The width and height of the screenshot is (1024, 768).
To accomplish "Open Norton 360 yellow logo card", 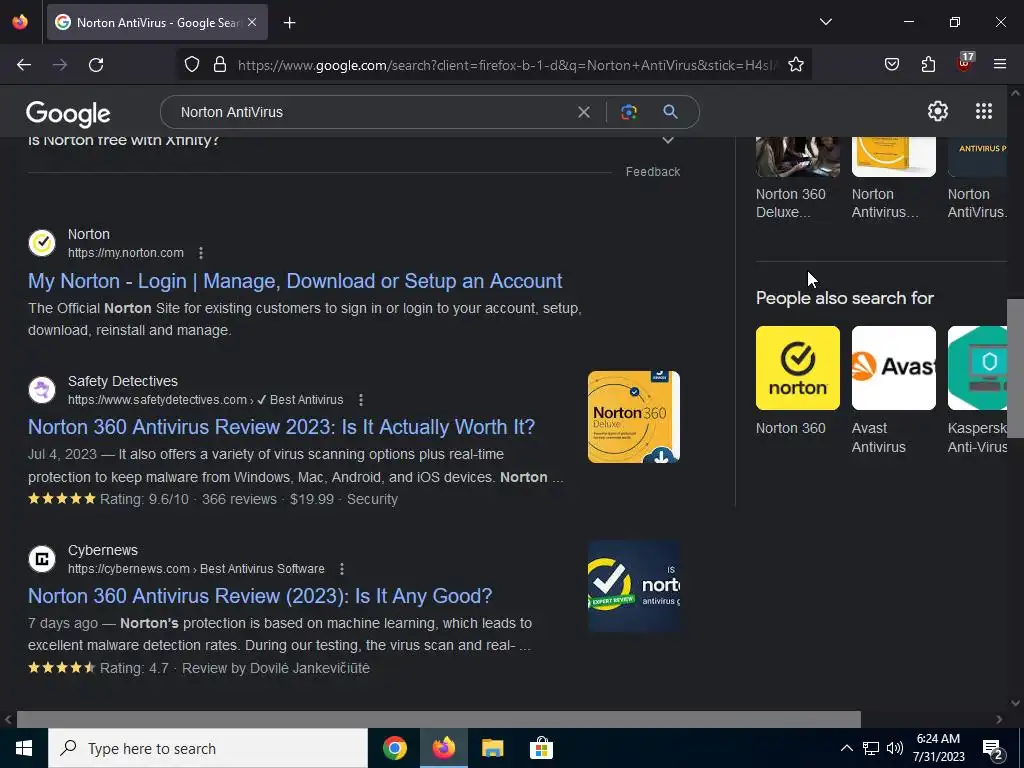I will point(797,368).
